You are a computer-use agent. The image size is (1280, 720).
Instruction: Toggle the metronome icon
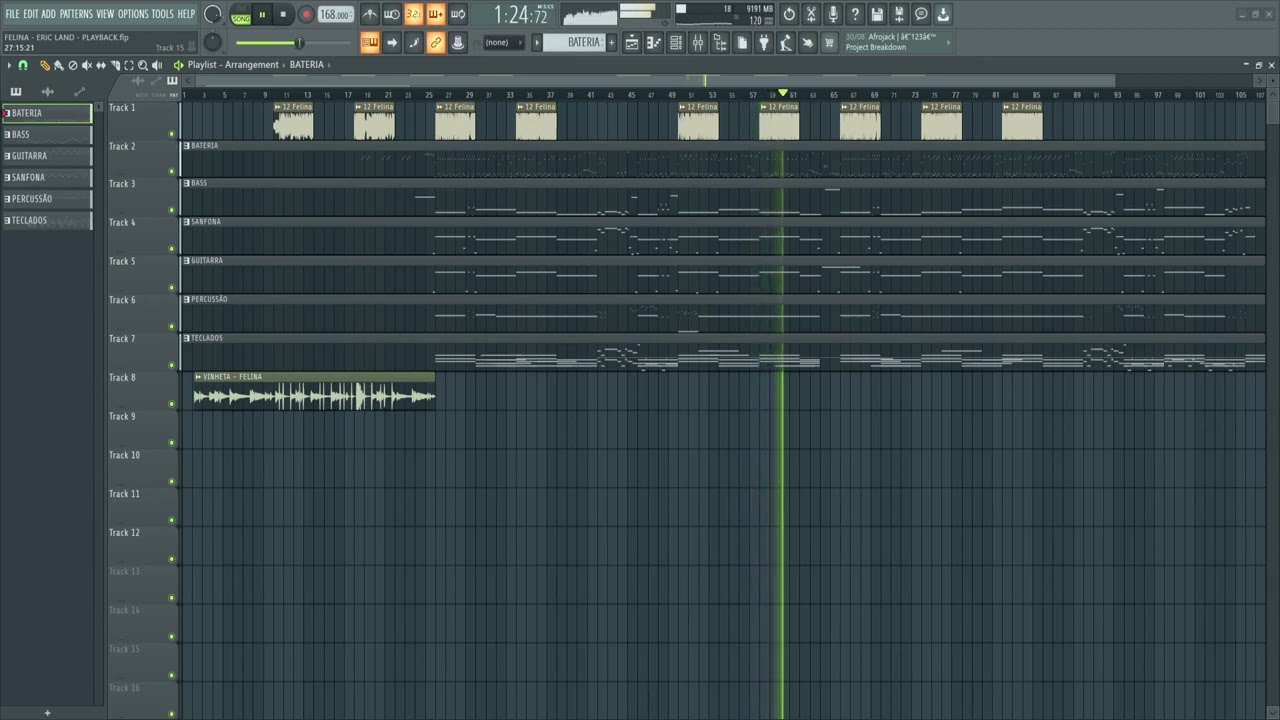click(370, 14)
